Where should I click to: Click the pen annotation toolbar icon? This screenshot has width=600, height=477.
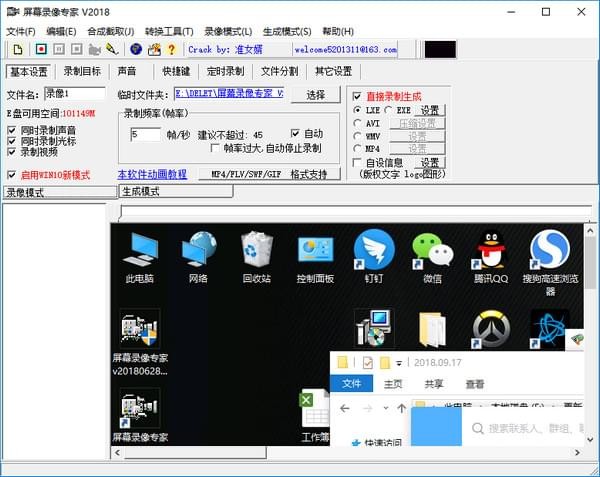(x=112, y=49)
